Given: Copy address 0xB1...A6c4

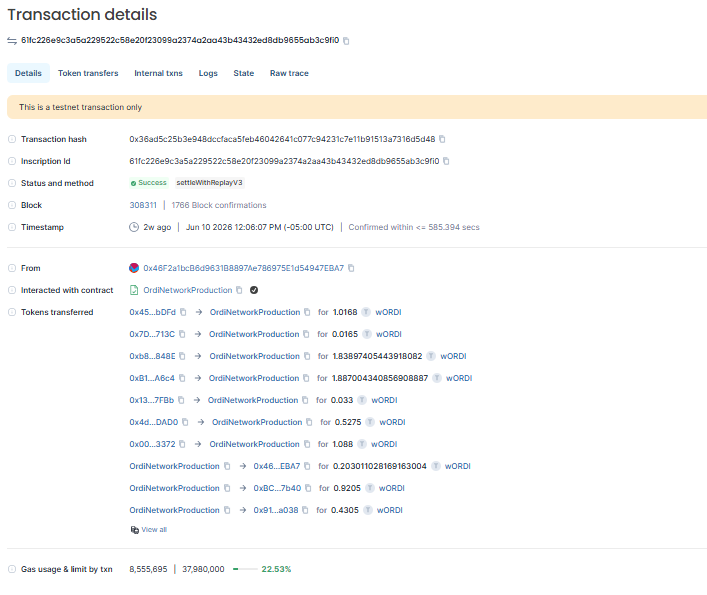Looking at the screenshot, I should (182, 378).
